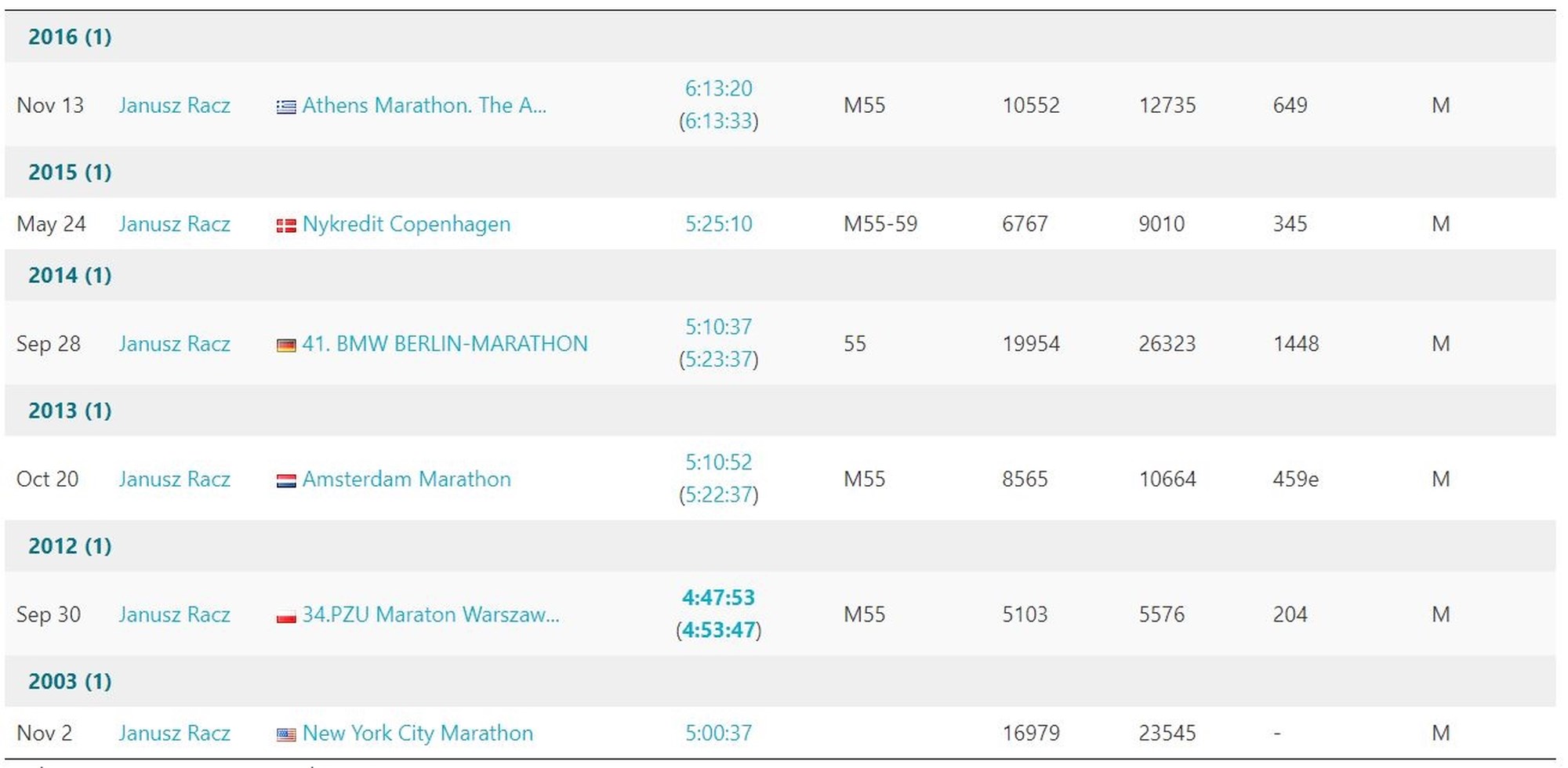Click the bold 4:47:53 finish time
The image size is (1568, 768).
coord(718,598)
